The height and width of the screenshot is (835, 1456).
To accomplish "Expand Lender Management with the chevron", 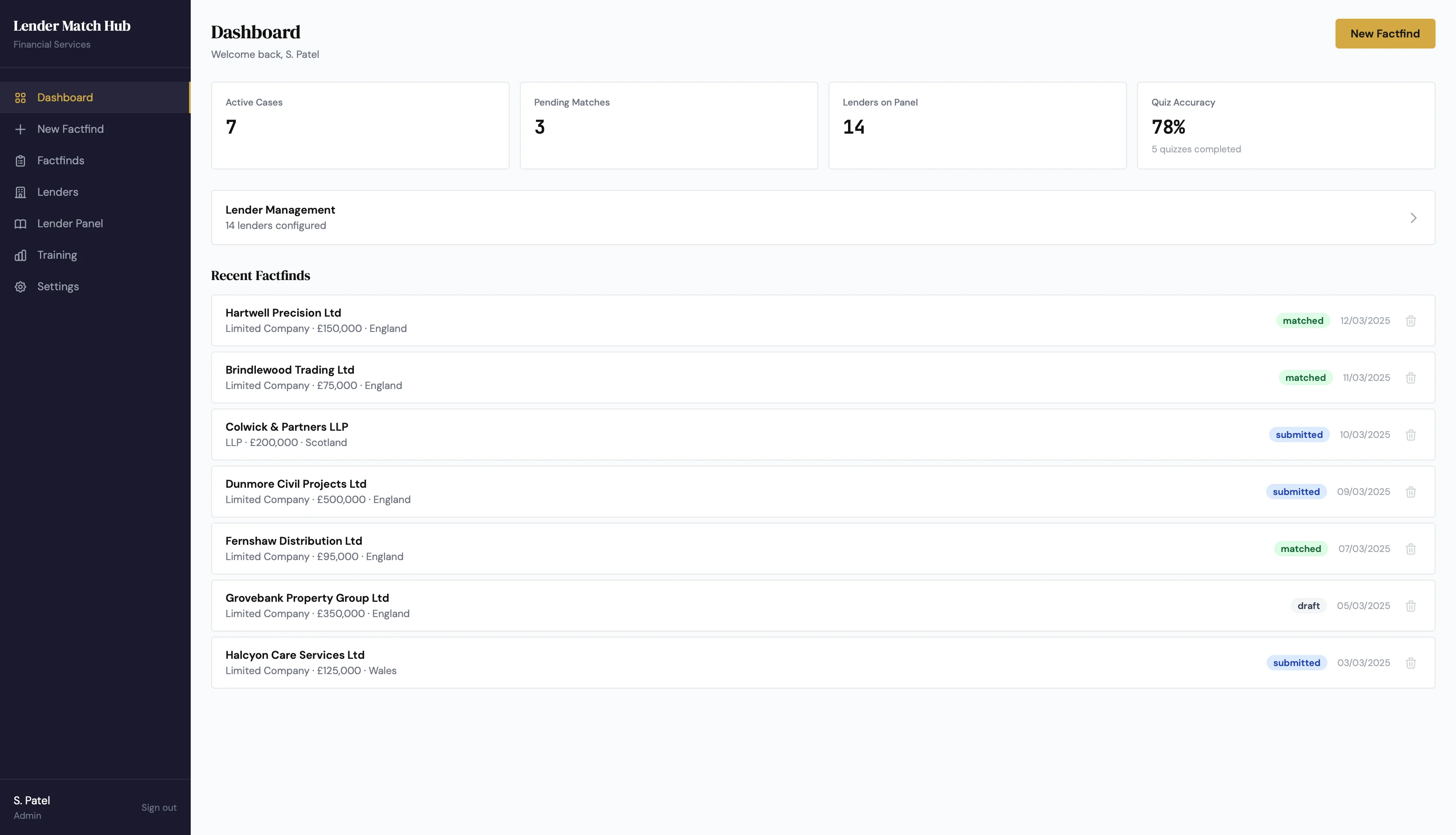I will (x=1413, y=218).
